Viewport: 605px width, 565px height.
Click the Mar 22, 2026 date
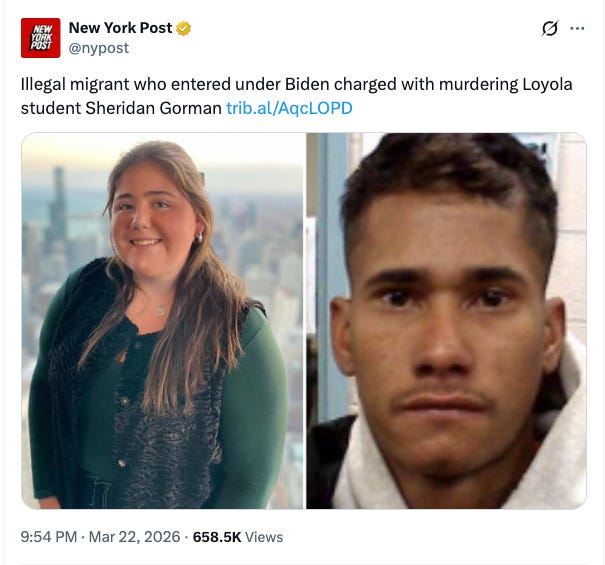[135, 537]
